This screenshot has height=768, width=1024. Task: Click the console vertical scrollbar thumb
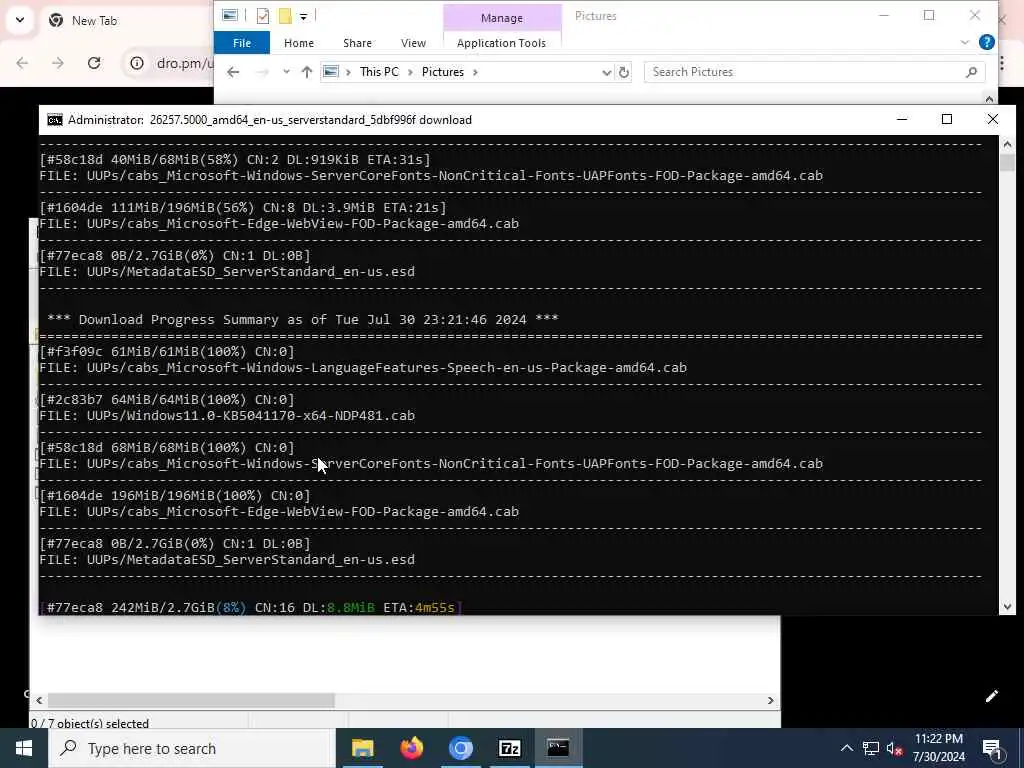(1006, 163)
